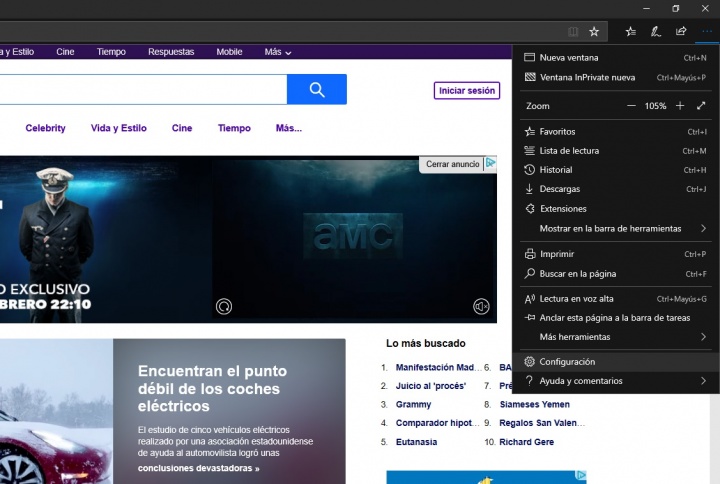The height and width of the screenshot is (484, 720).
Task: Open the Eutanasia trending search
Action: click(416, 442)
